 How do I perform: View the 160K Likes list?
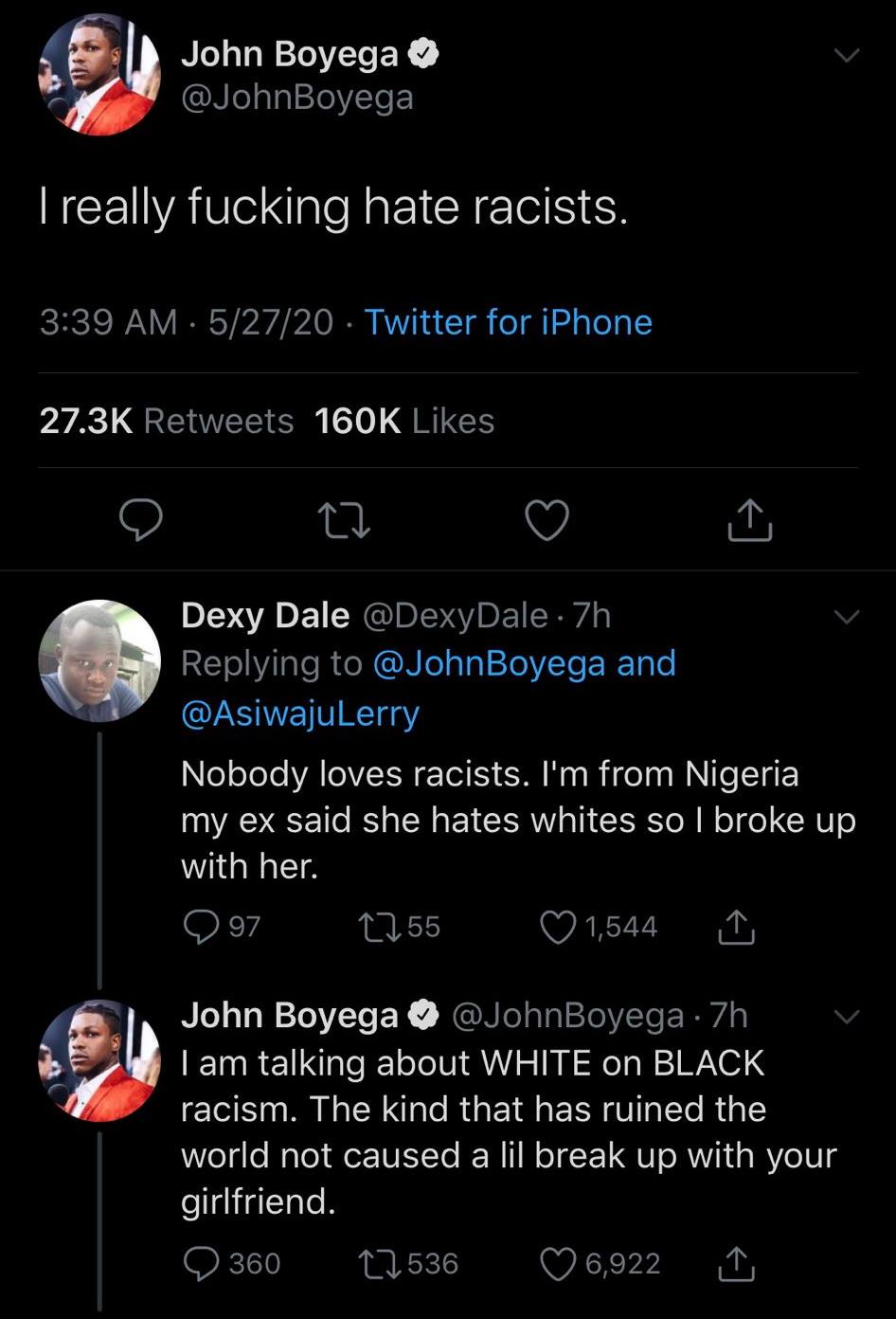(x=404, y=421)
